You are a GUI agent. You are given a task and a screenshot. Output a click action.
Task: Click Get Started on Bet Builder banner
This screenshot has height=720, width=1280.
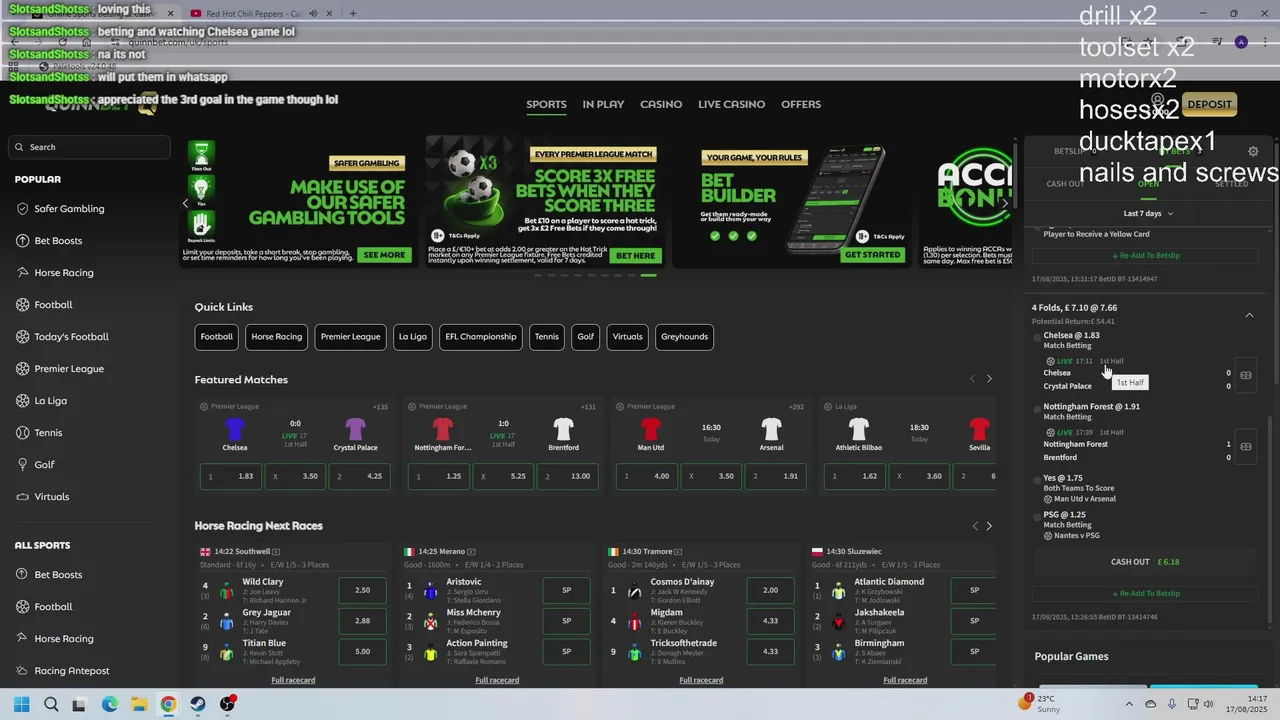[872, 255]
